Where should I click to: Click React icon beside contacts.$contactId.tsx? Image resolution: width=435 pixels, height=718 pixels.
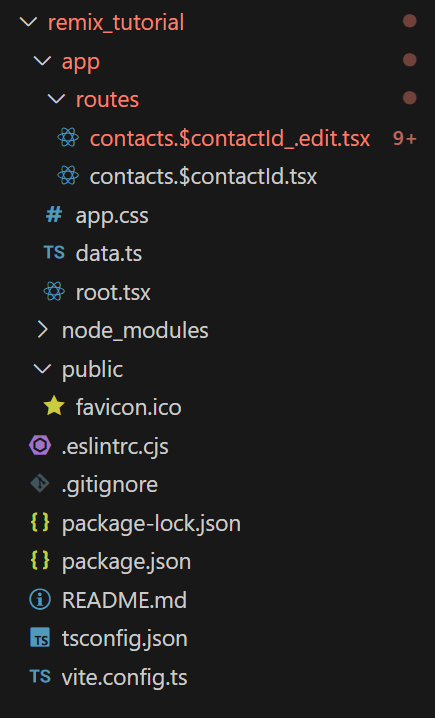click(68, 176)
